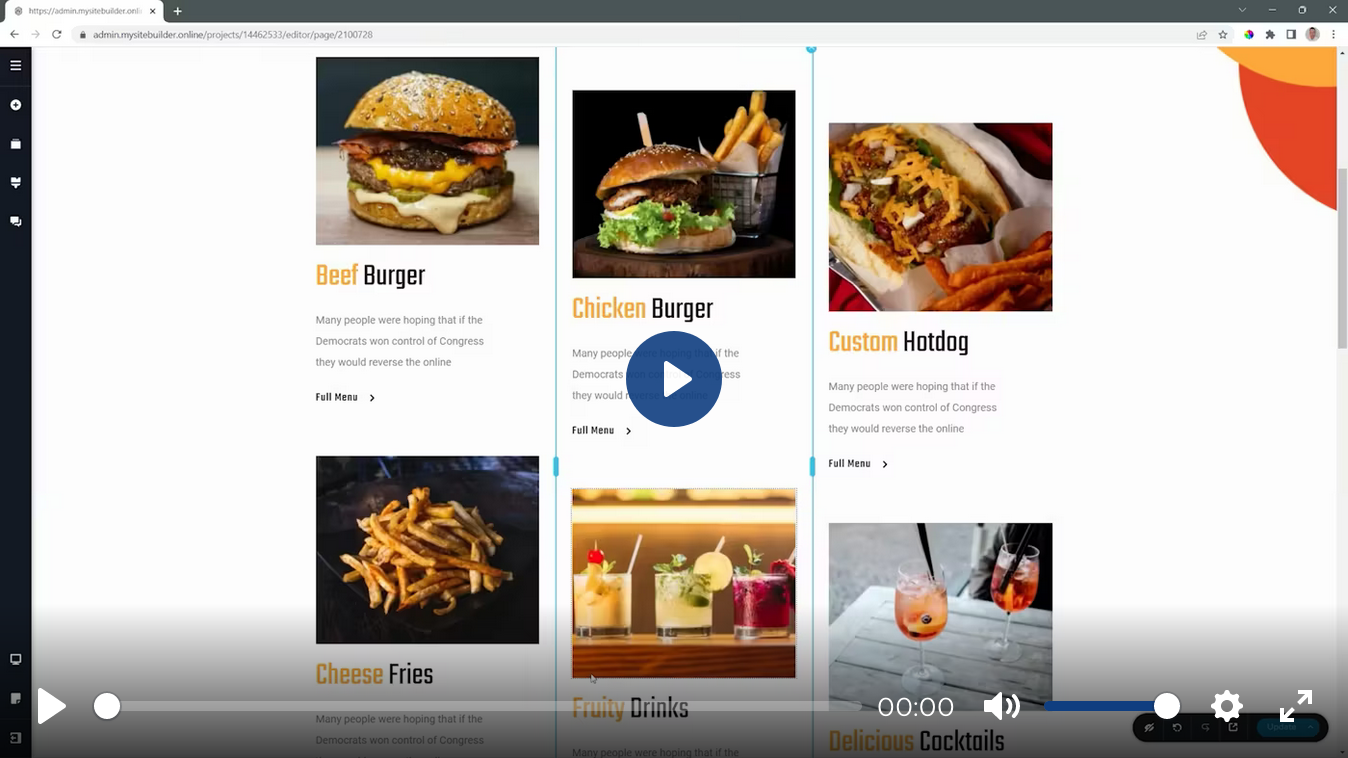Select the admin.mysitebuilder.online browser tab
Image resolution: width=1348 pixels, height=758 pixels.
[x=82, y=11]
